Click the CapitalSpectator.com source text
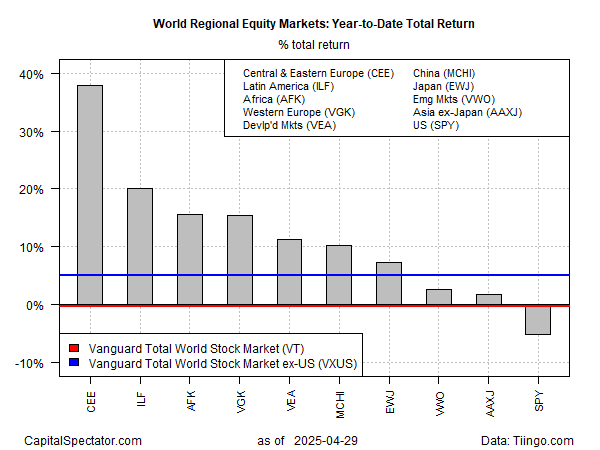600x450 pixels. [84, 440]
